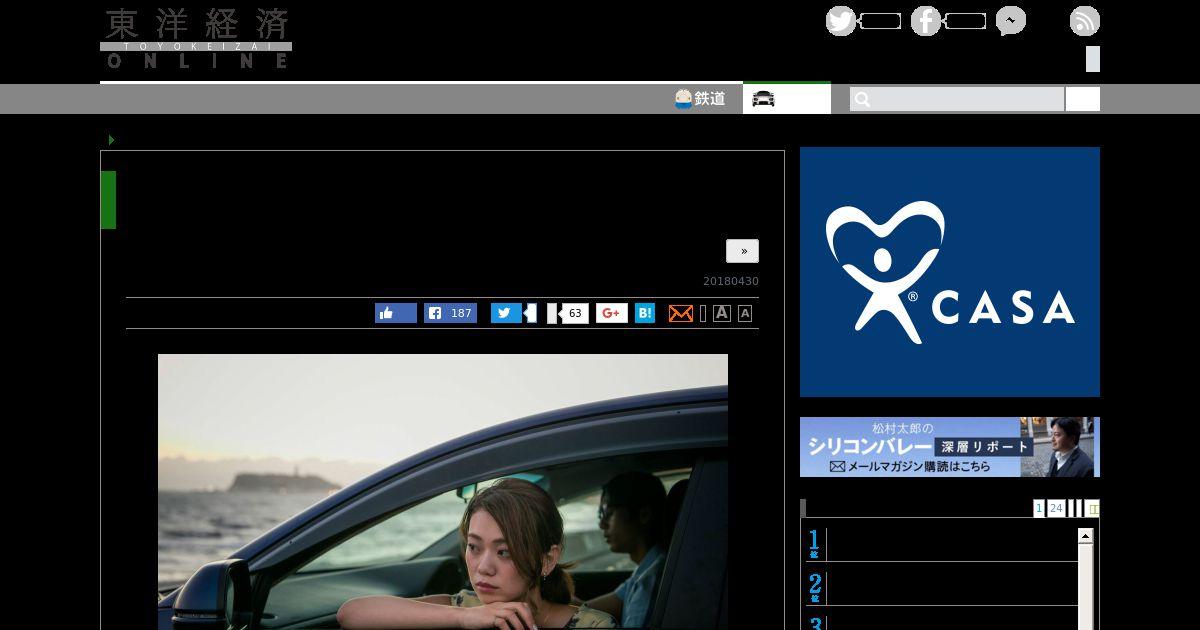Image resolution: width=1200 pixels, height=630 pixels.
Task: Bookmark article with Hatena B! button
Action: [645, 313]
